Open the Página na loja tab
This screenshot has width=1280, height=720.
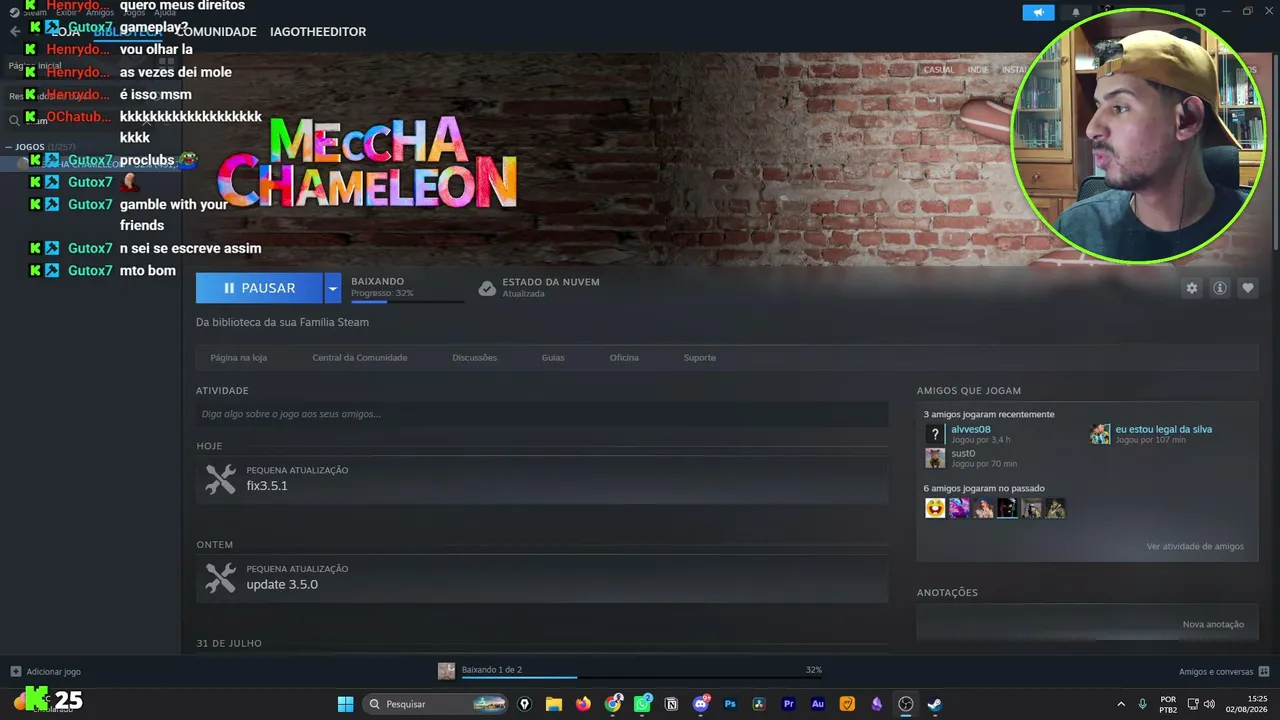click(238, 357)
